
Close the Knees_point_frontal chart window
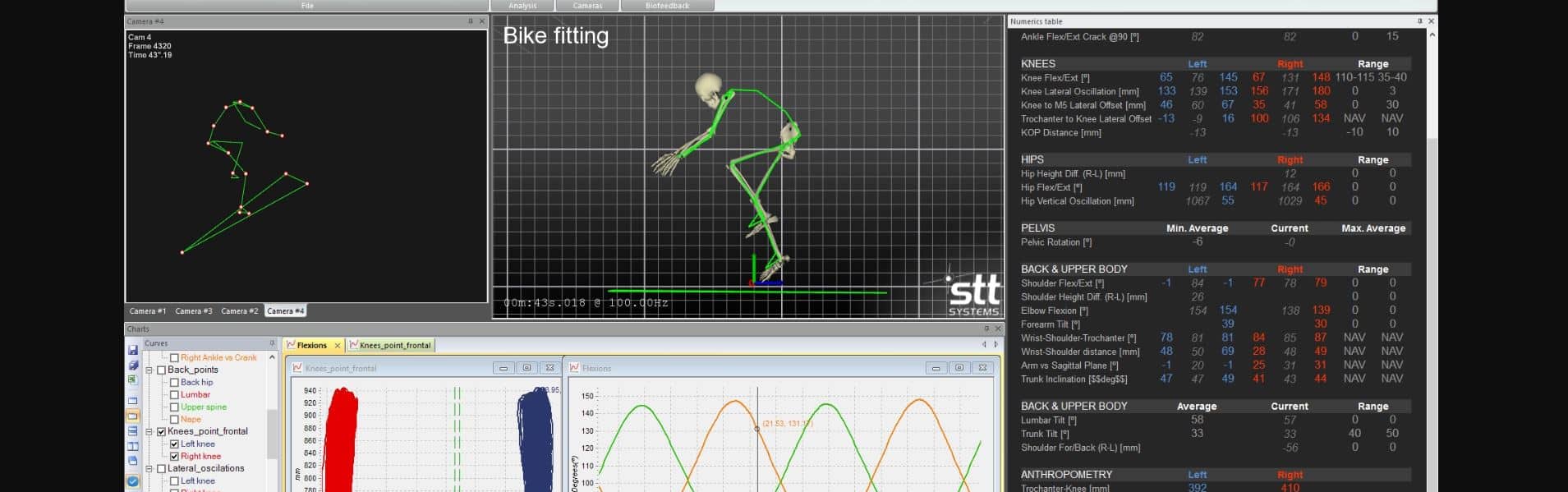click(x=549, y=368)
